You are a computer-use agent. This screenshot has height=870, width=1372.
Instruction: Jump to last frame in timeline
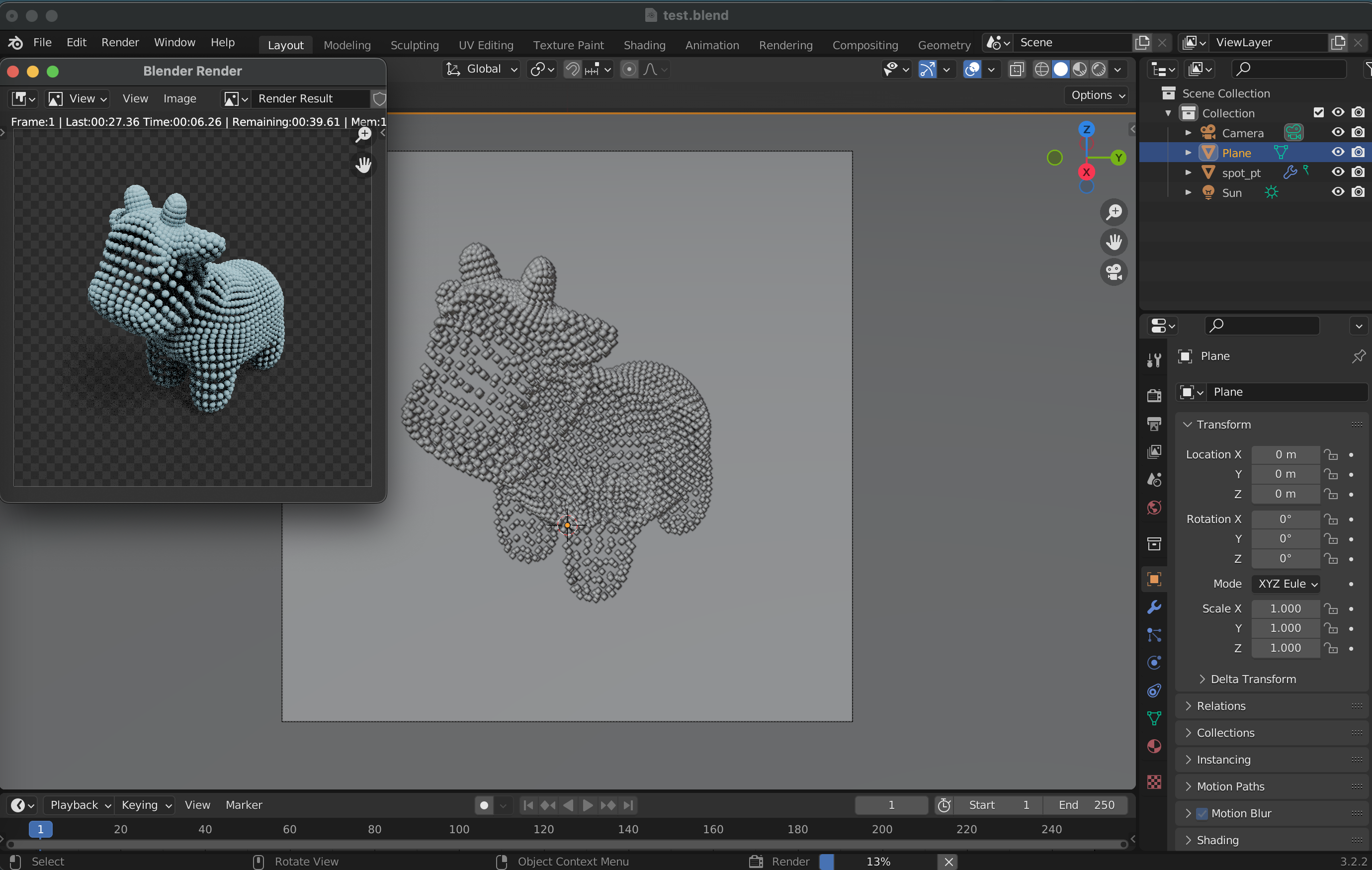[x=628, y=805]
